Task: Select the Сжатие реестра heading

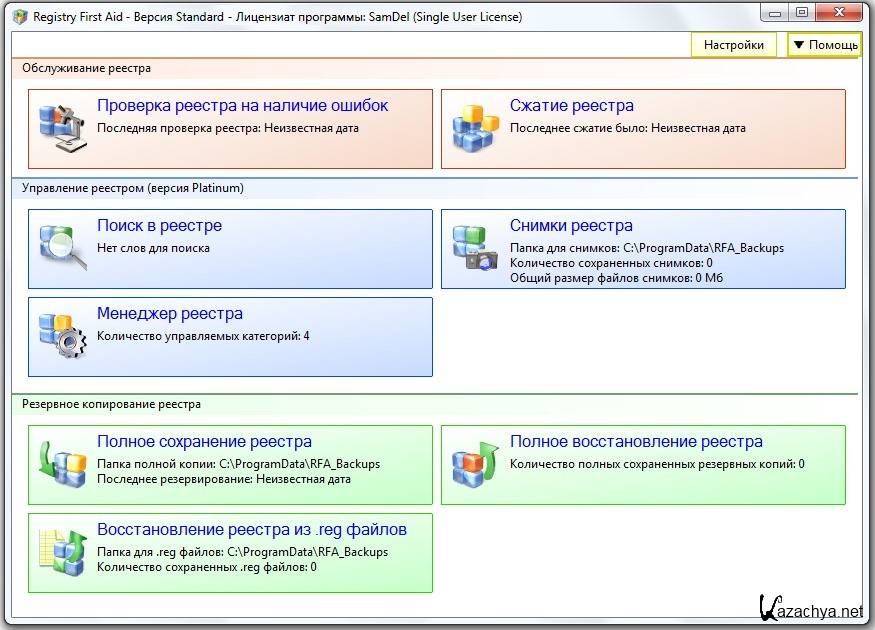Action: pyautogui.click(x=571, y=106)
